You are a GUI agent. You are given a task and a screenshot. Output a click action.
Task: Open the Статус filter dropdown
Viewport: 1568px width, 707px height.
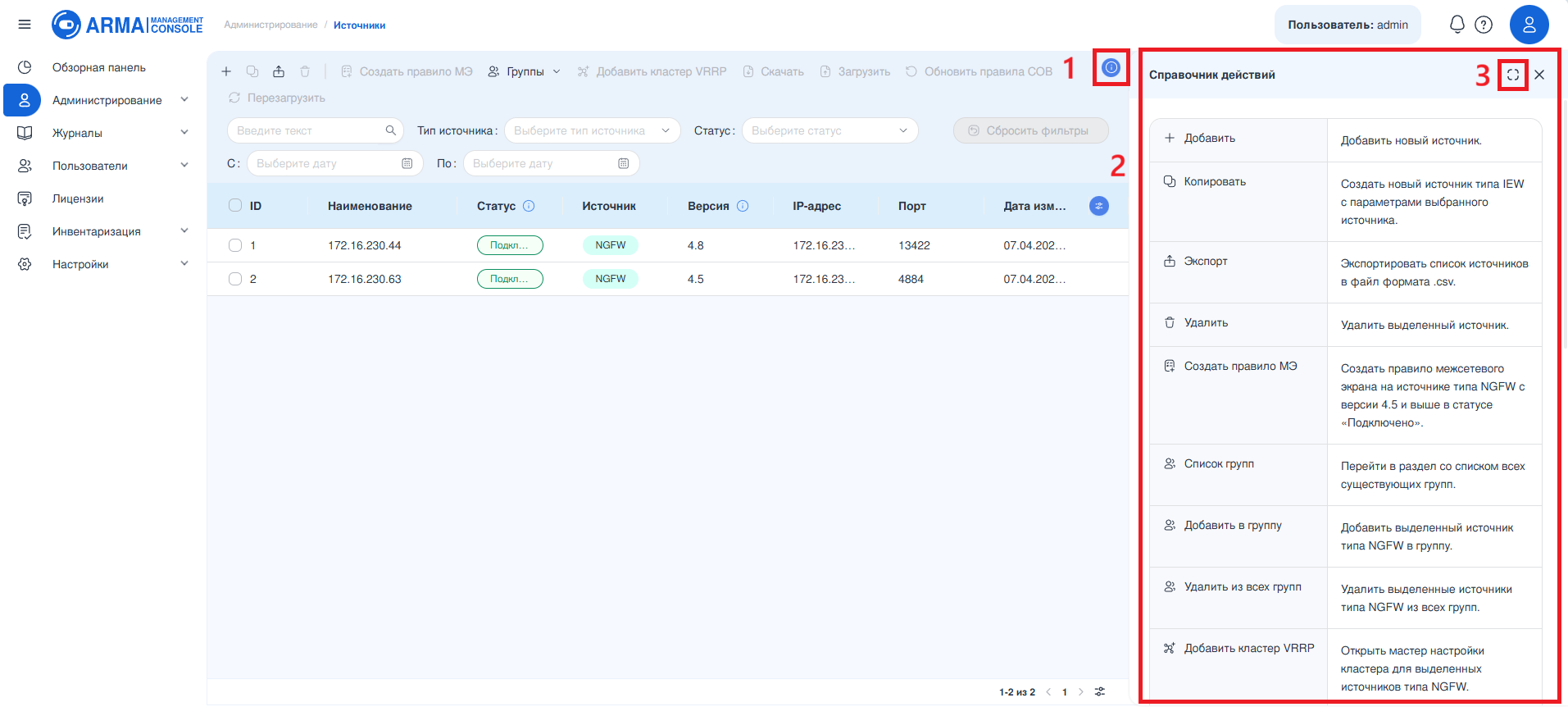830,130
